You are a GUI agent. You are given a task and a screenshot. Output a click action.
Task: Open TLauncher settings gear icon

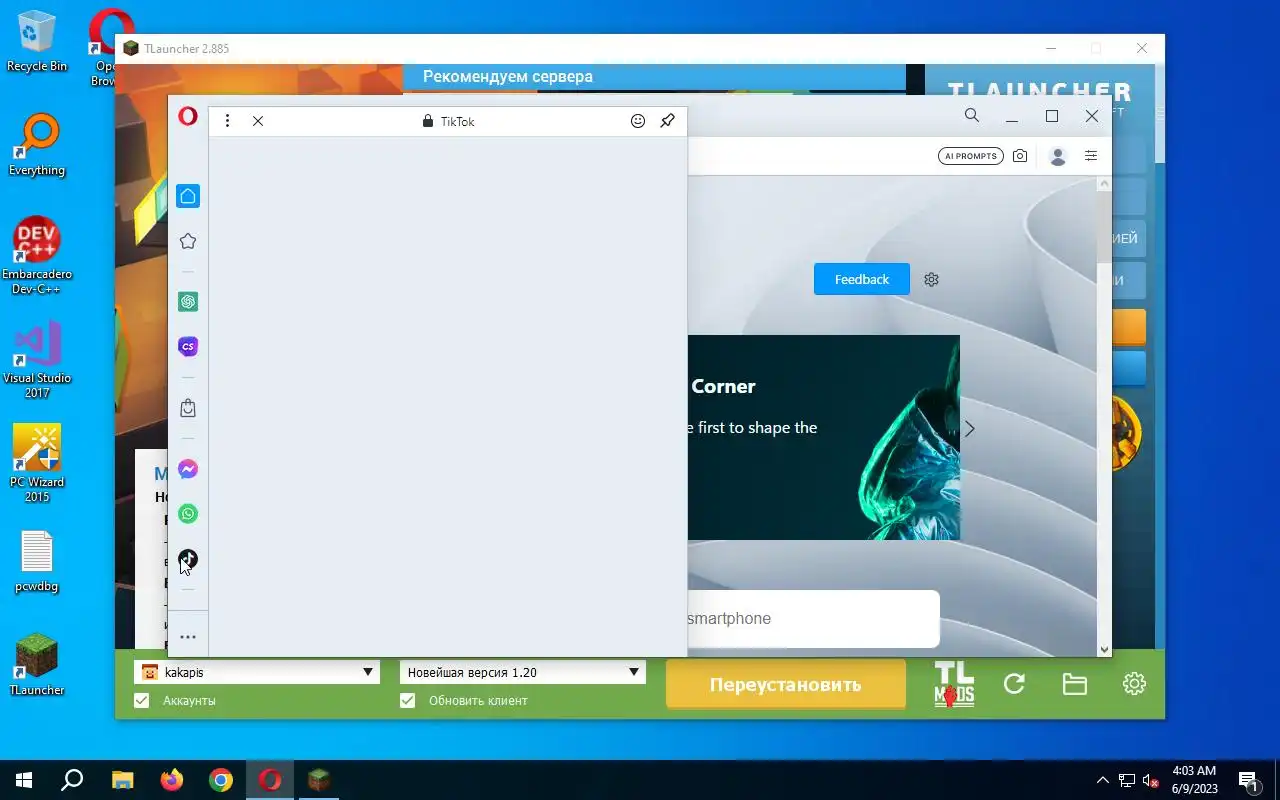[1134, 684]
